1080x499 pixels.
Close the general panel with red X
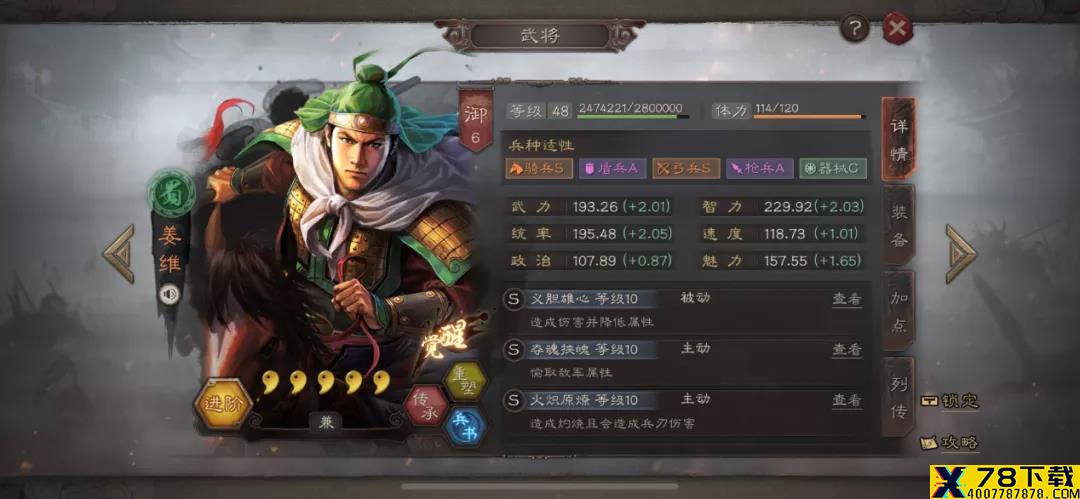coord(897,28)
